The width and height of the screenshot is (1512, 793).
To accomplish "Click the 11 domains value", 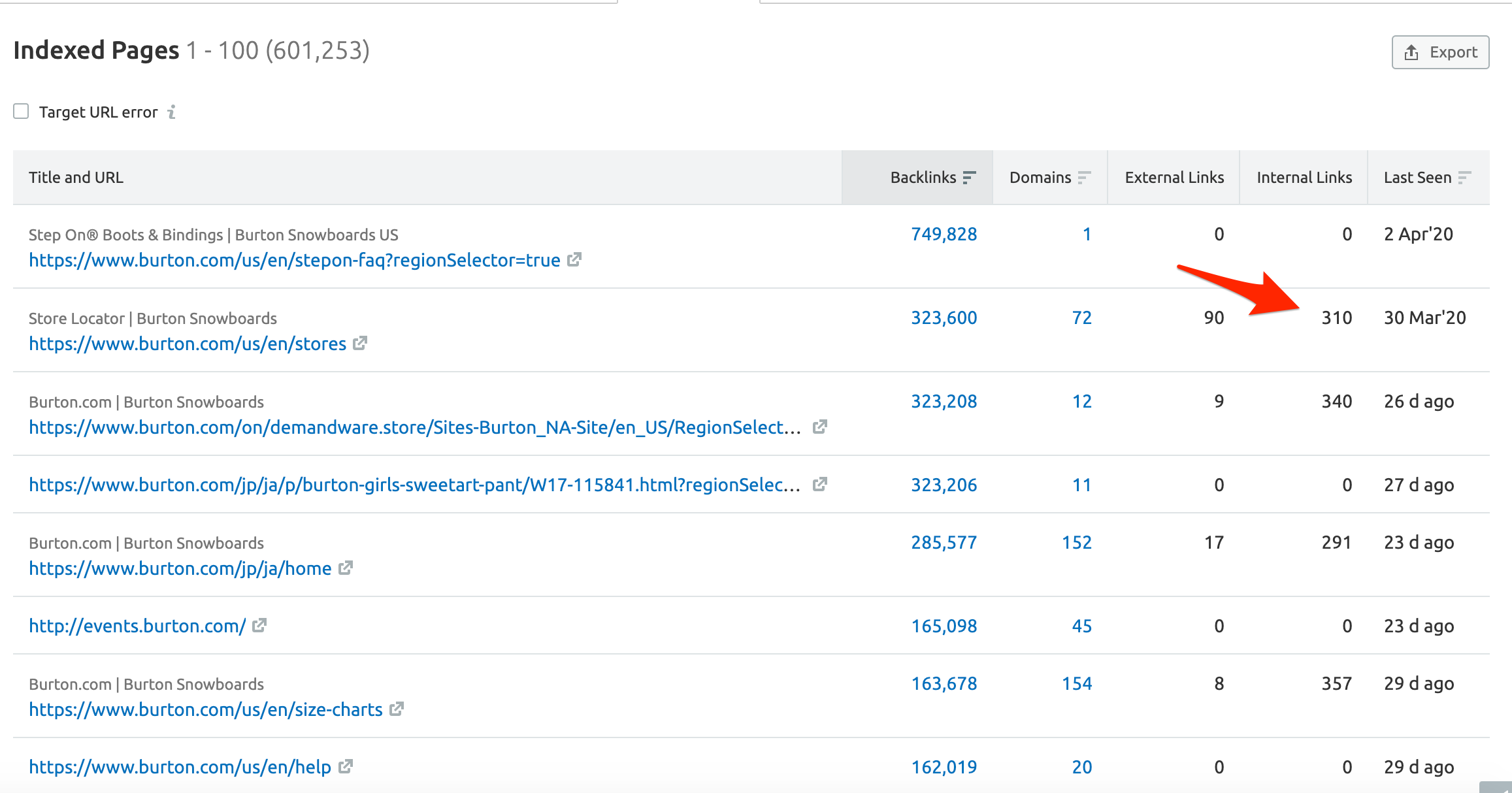I will pos(1082,485).
